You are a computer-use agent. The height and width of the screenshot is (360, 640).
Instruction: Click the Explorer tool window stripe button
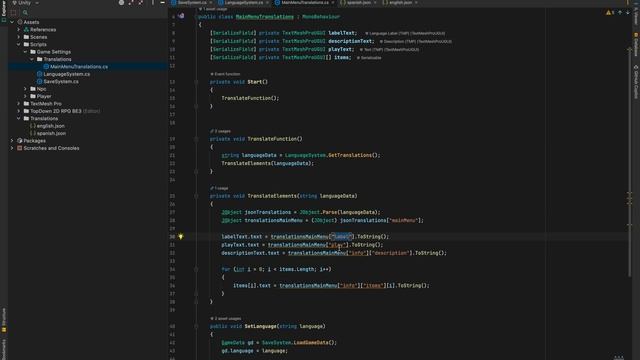pyautogui.click(x=4, y=10)
